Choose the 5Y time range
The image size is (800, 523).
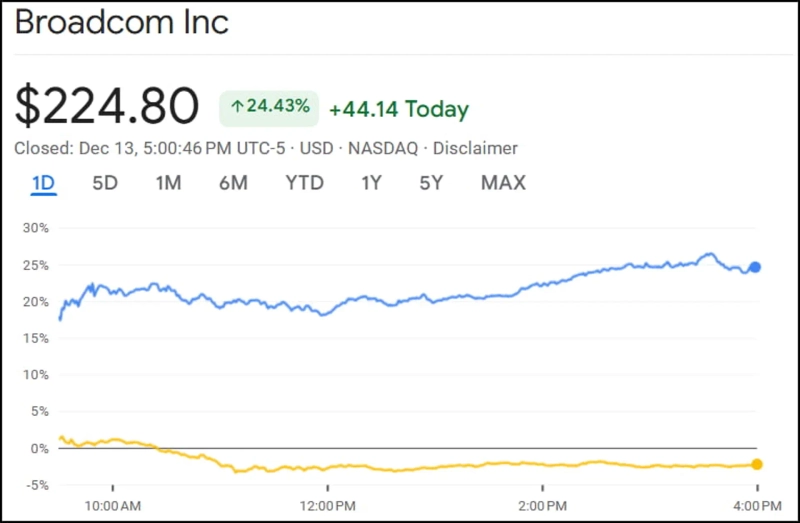[431, 183]
